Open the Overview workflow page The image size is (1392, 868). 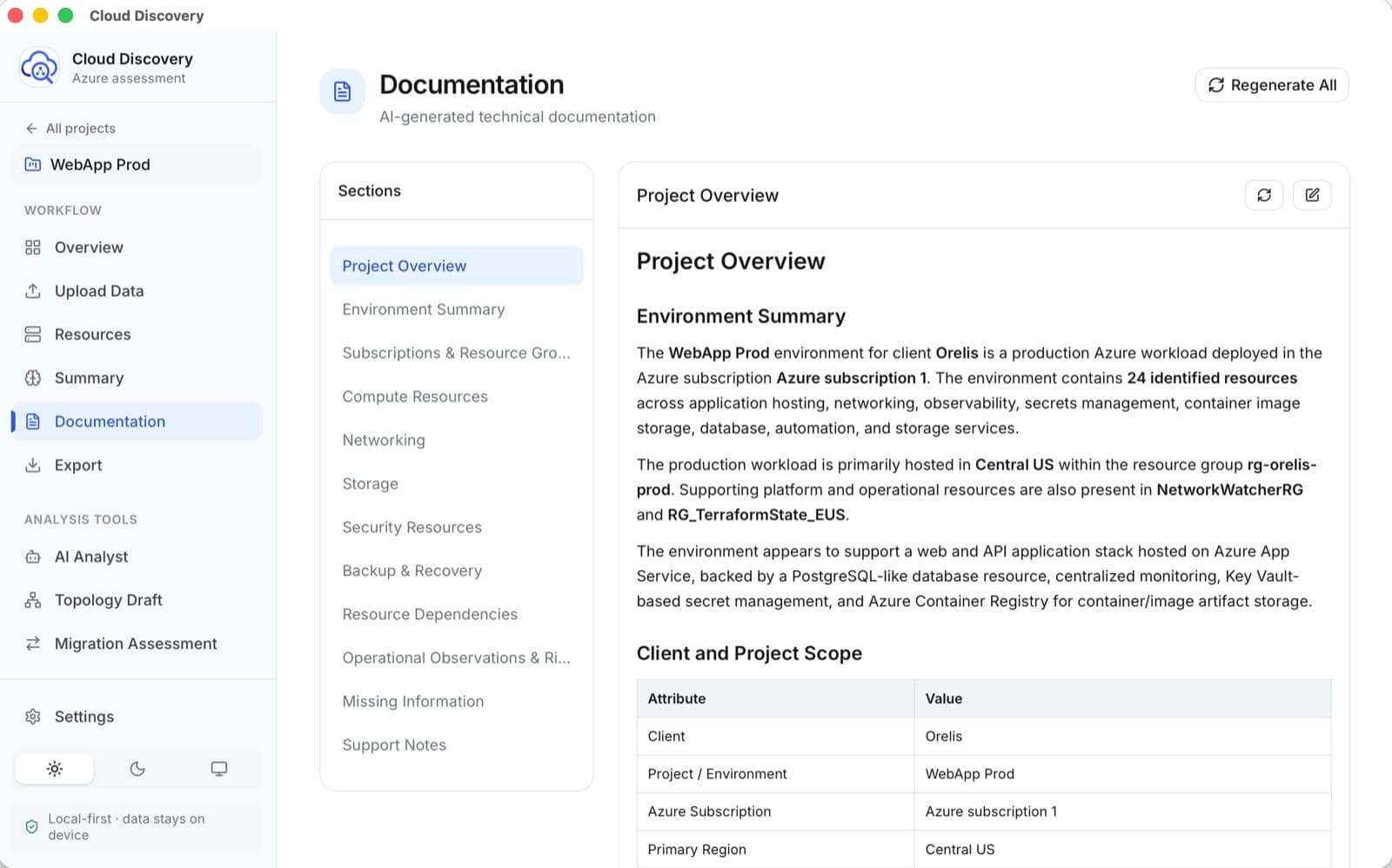pyautogui.click(x=137, y=247)
